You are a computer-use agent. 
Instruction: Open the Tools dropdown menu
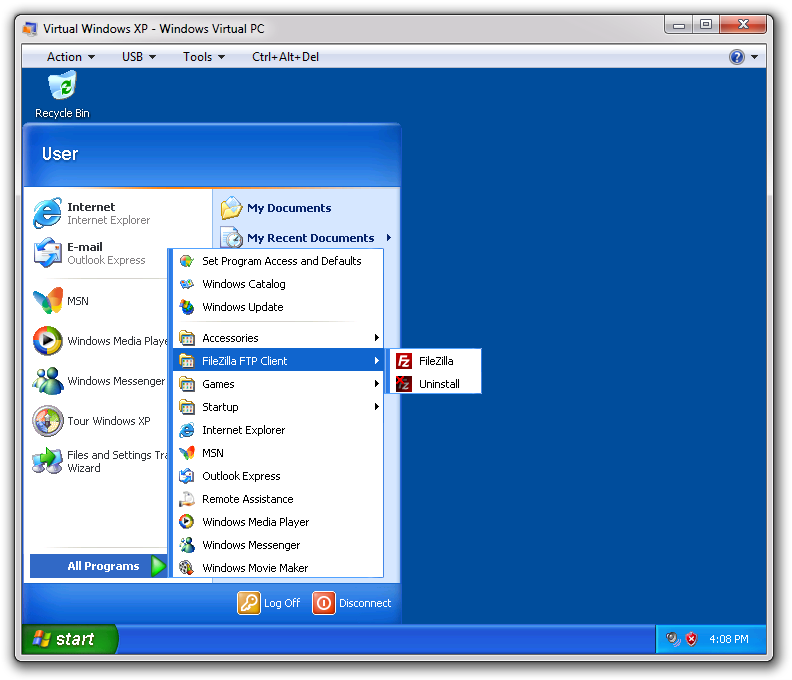204,57
